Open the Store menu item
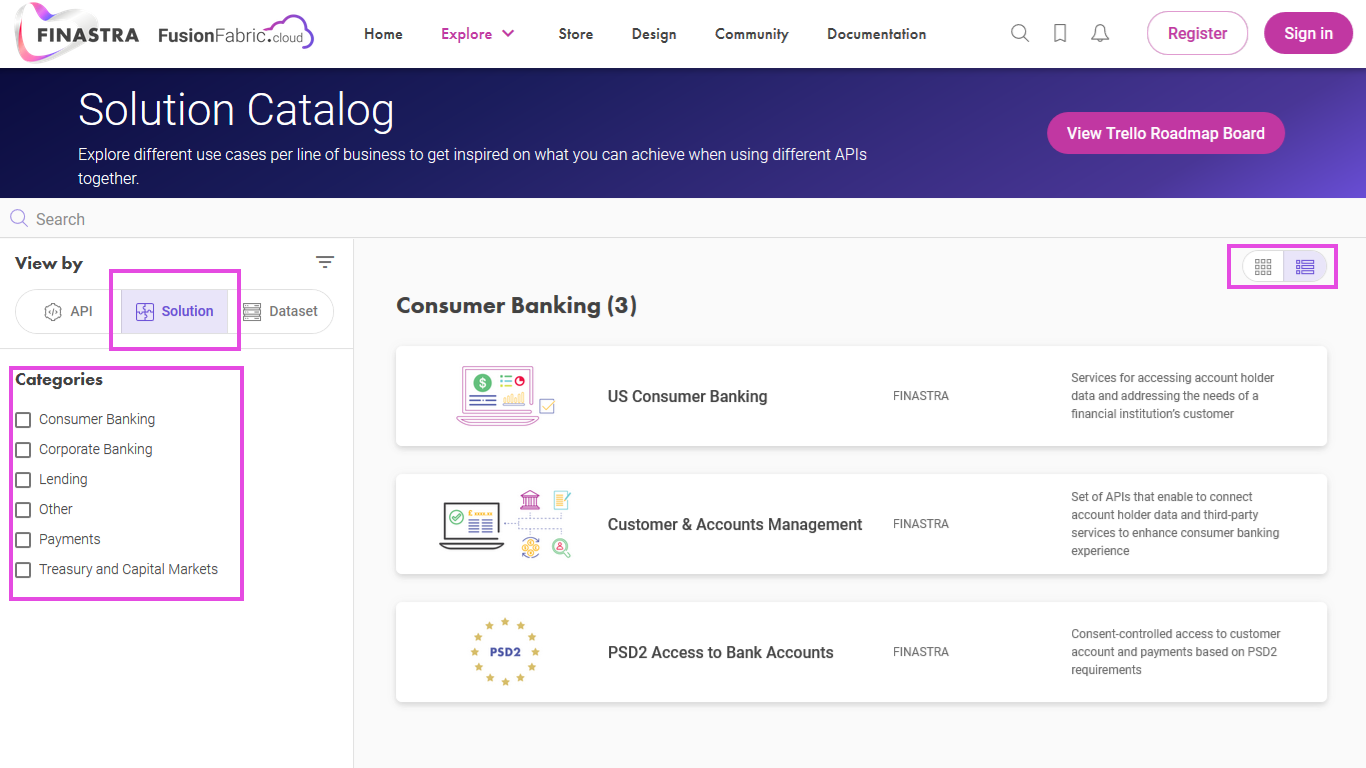 coord(576,34)
